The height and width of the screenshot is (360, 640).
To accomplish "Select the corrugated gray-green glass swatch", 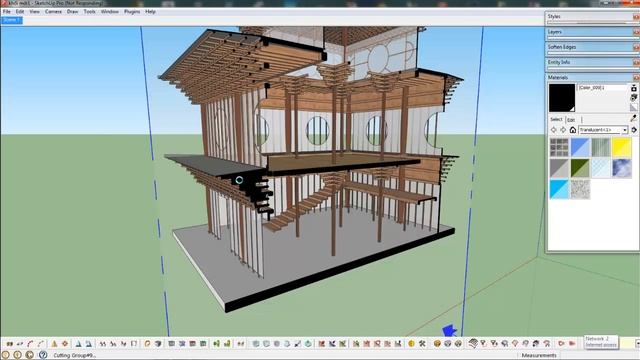I will pos(601,147).
